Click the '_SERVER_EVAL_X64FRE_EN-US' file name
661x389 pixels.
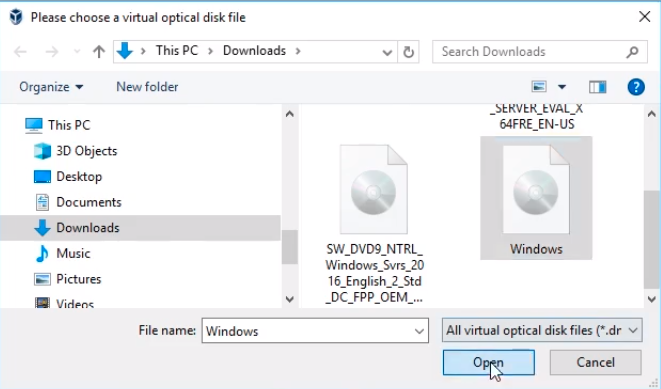coord(537,116)
